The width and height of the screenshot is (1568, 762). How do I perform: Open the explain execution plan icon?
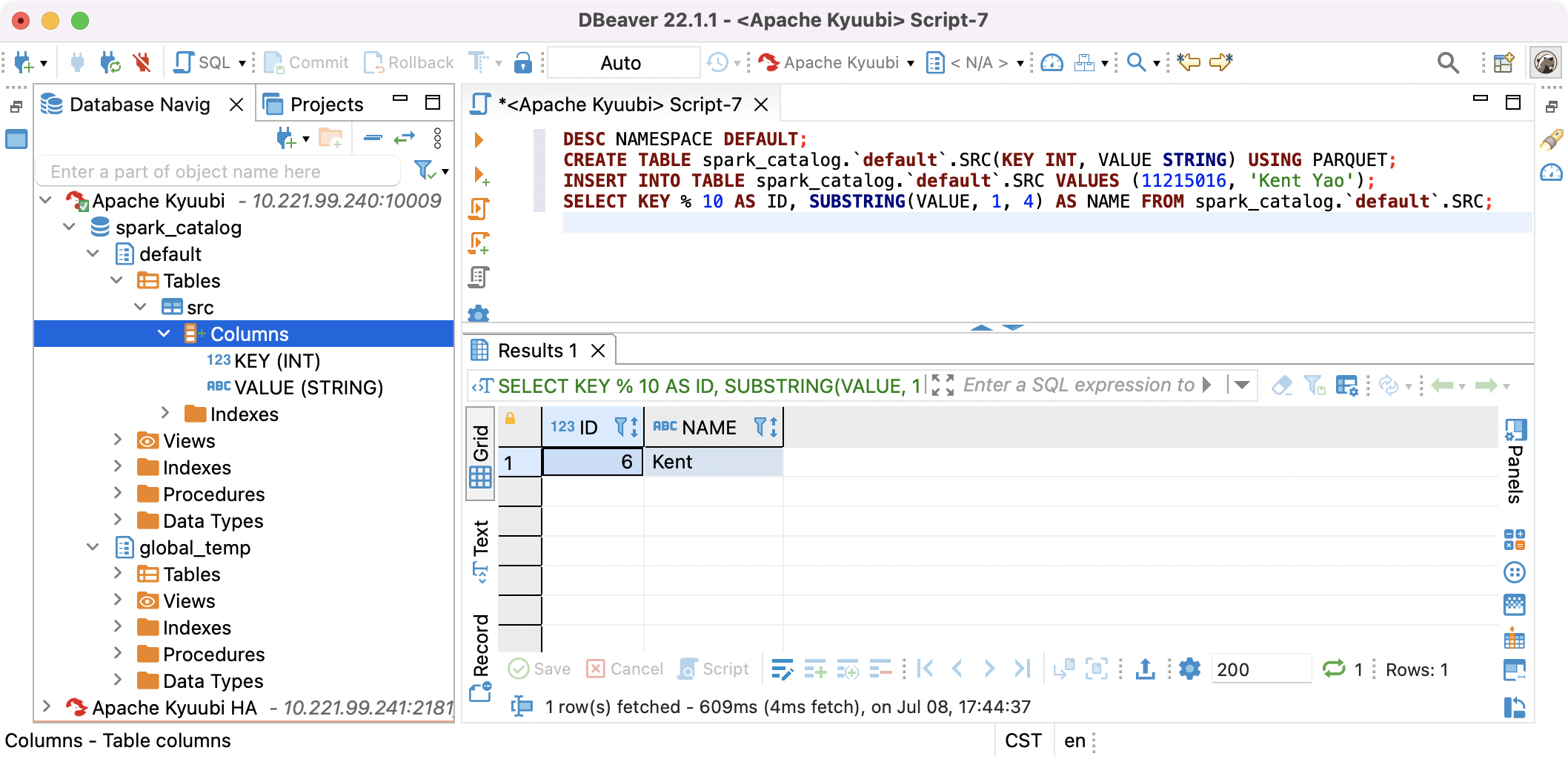(479, 278)
